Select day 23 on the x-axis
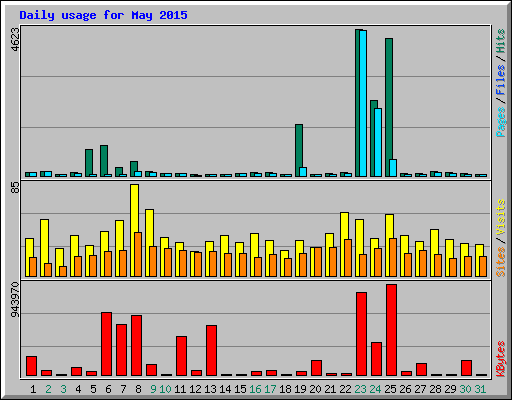The width and height of the screenshot is (512, 400). (x=360, y=389)
